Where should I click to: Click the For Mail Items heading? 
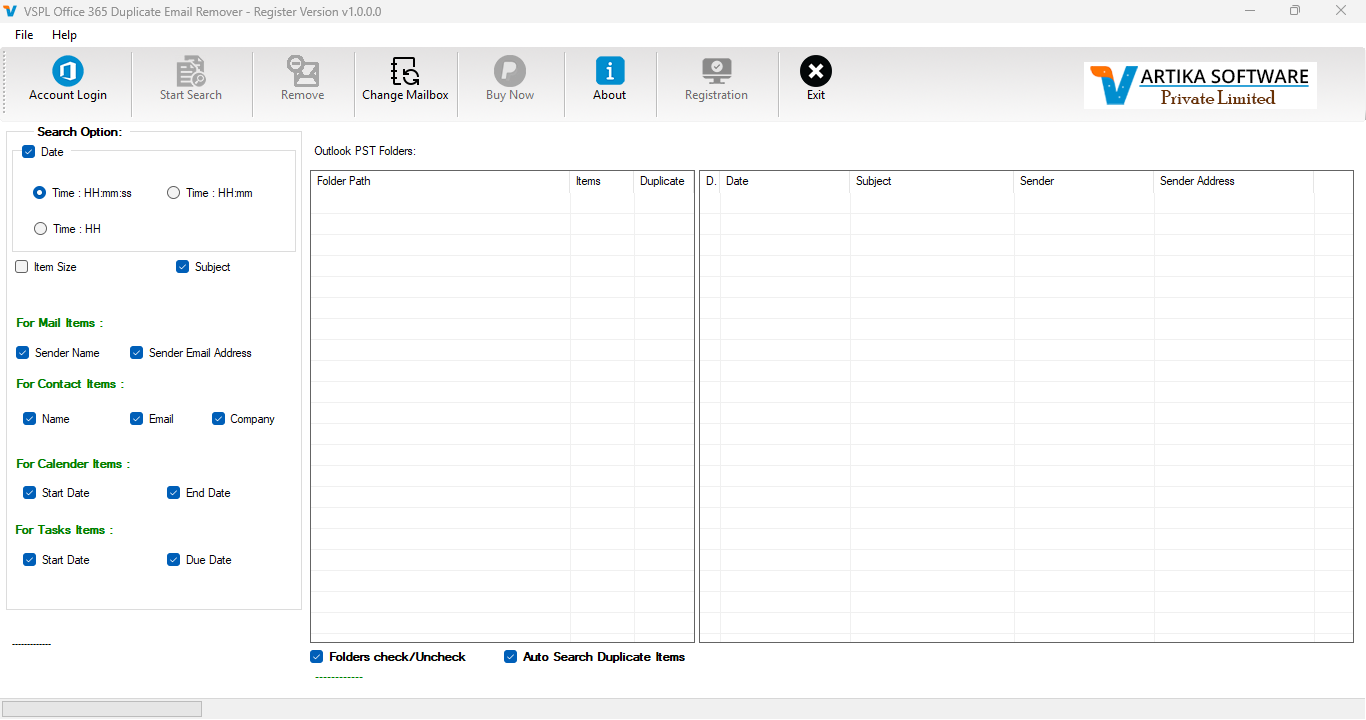pos(60,323)
